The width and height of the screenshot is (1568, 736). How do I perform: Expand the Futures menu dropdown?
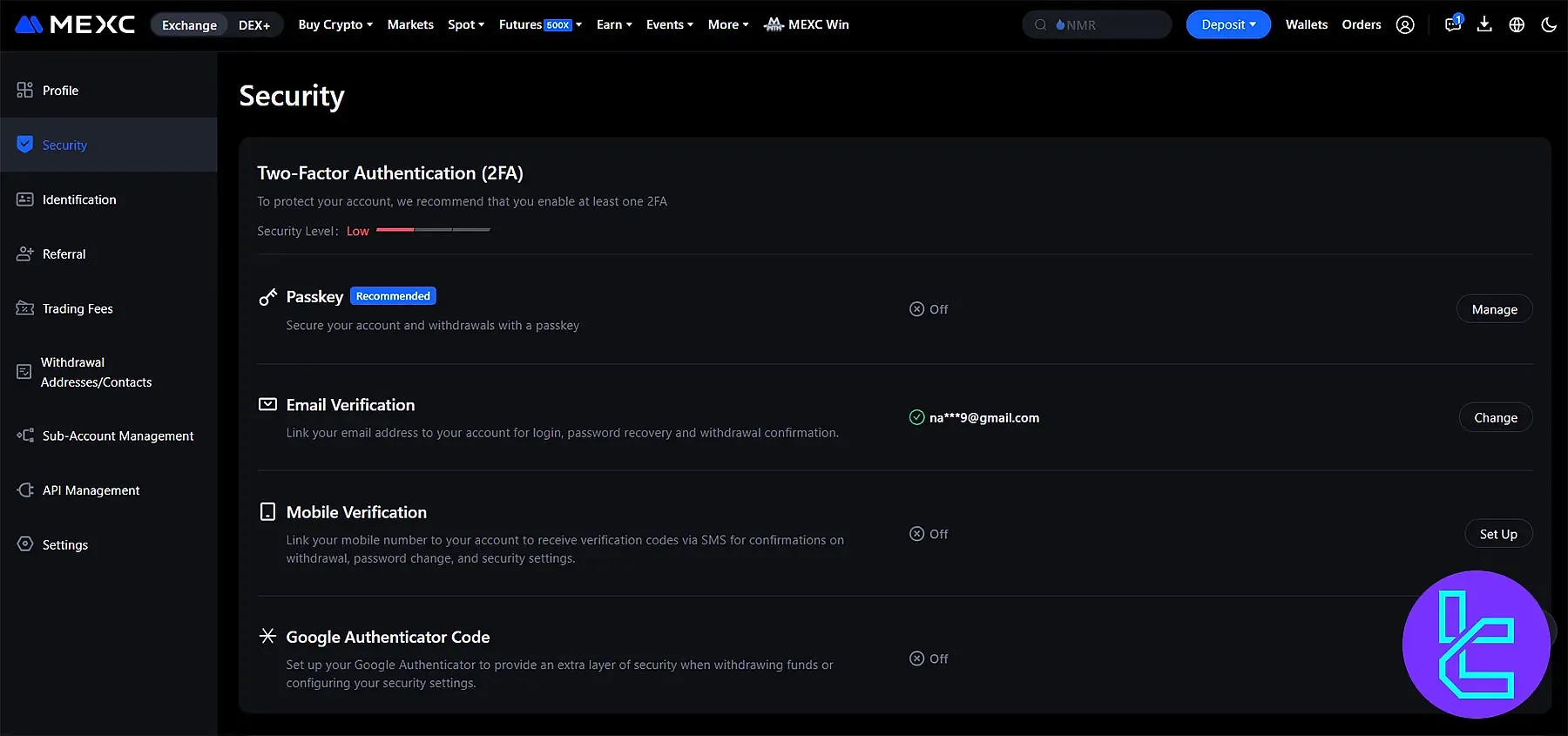click(539, 24)
